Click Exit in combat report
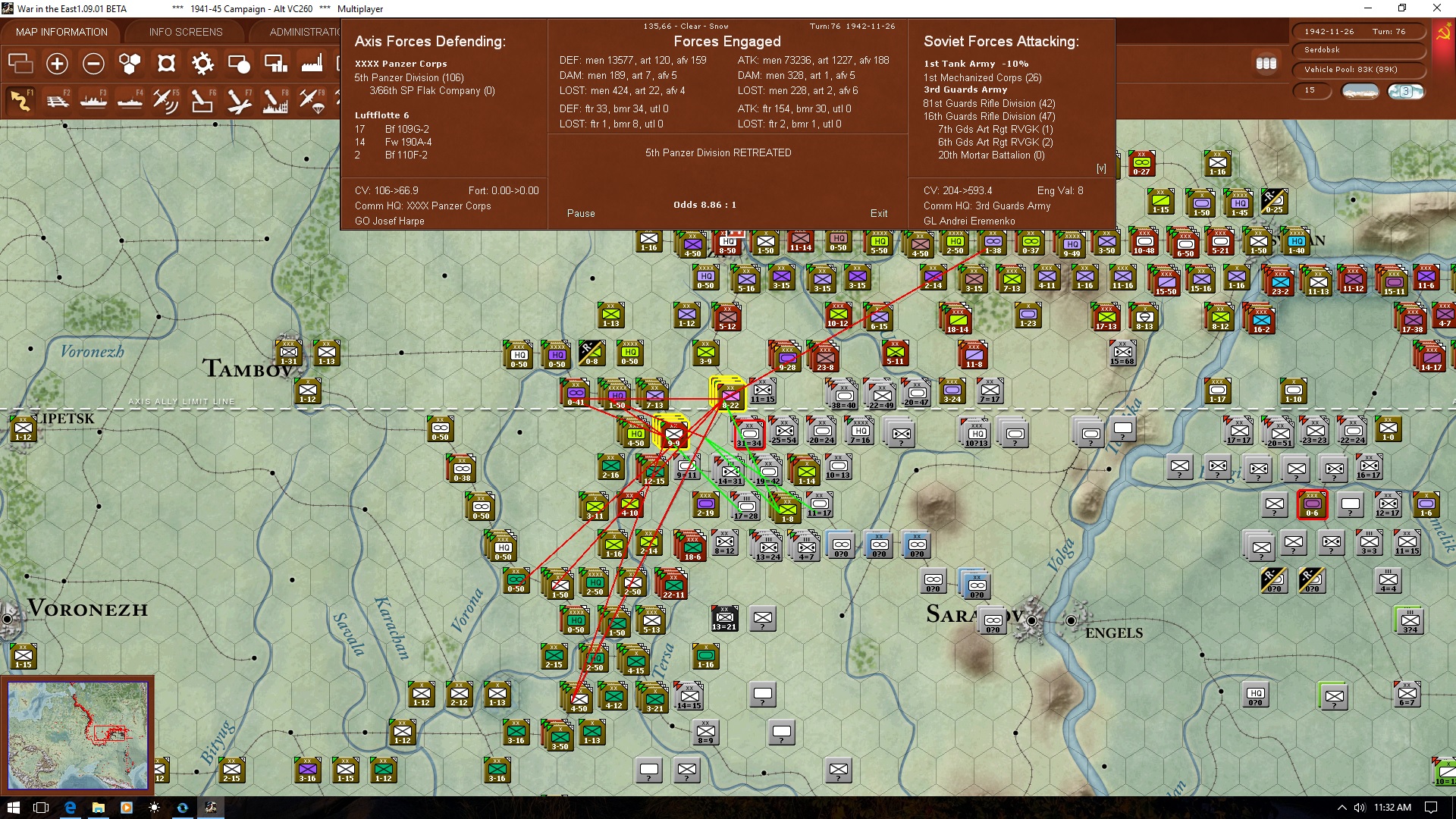Viewport: 1456px width, 819px height. [878, 214]
